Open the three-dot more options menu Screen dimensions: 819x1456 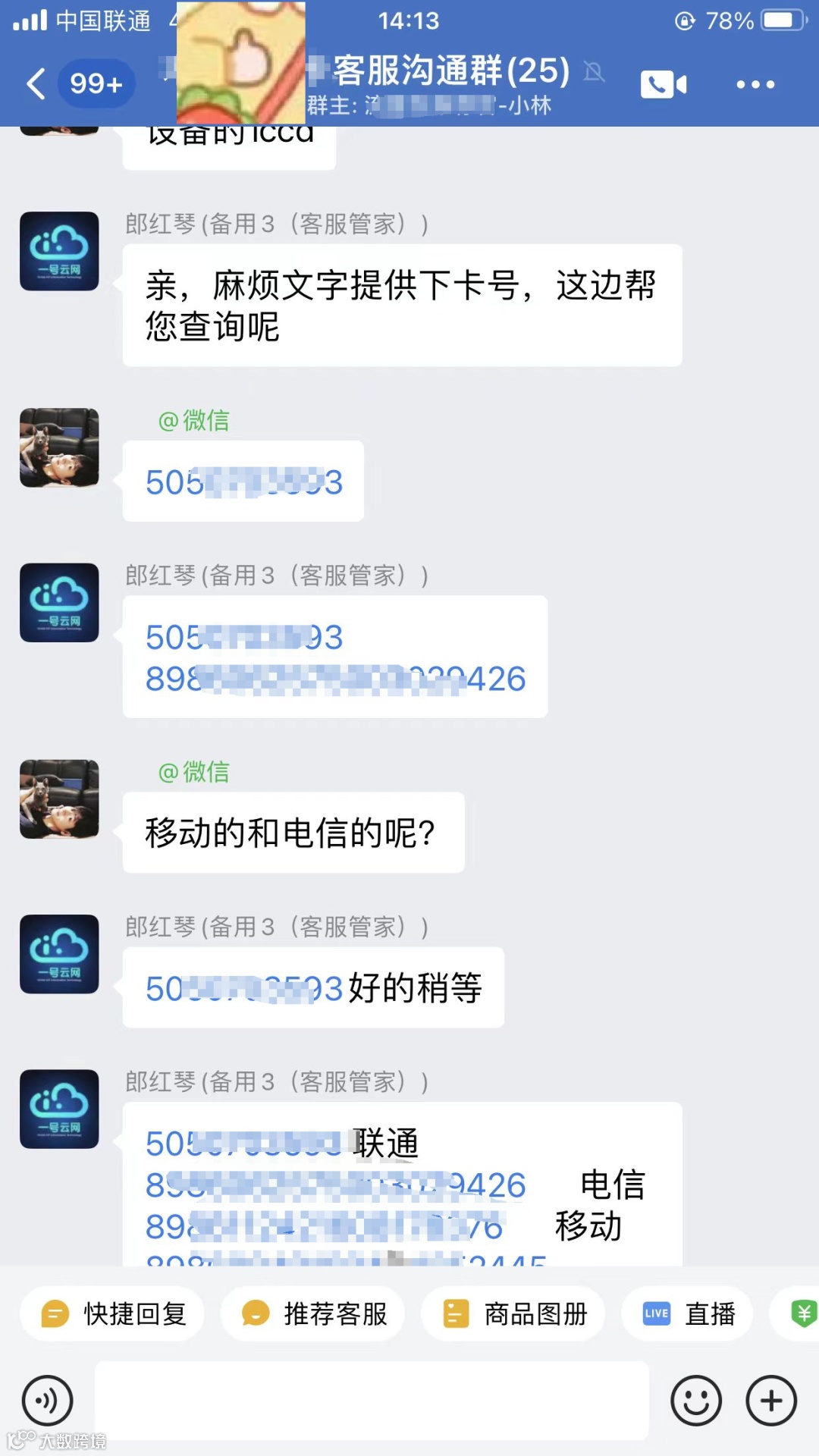click(x=755, y=84)
